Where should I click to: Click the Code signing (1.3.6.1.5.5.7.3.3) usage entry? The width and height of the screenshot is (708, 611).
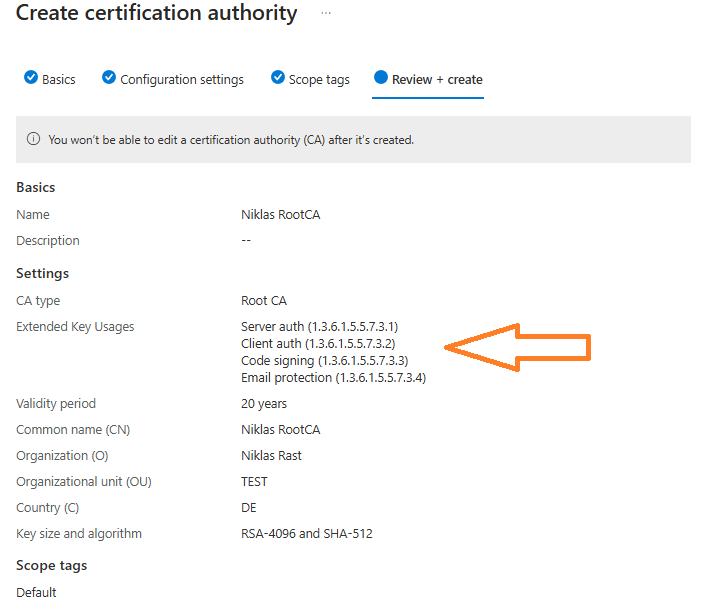[x=324, y=360]
